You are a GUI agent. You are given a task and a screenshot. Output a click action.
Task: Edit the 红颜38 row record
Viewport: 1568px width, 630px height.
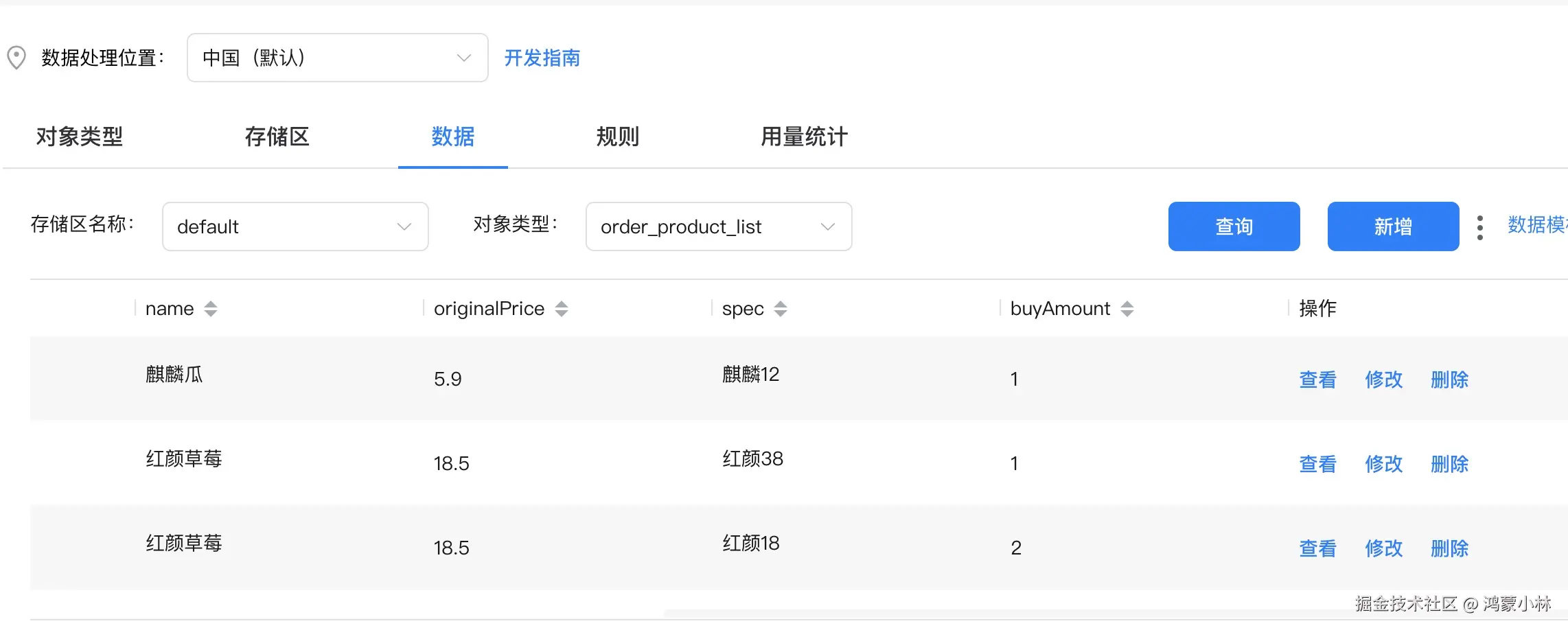(x=1383, y=464)
